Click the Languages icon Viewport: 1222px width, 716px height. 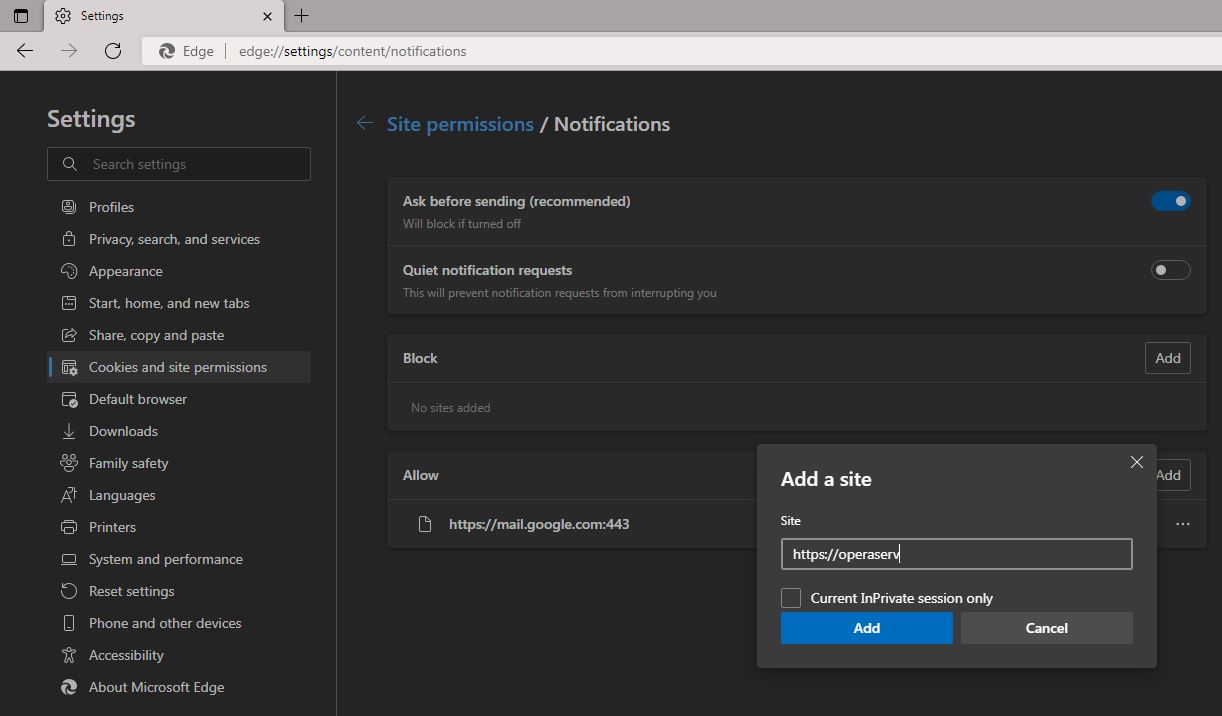(x=69, y=495)
